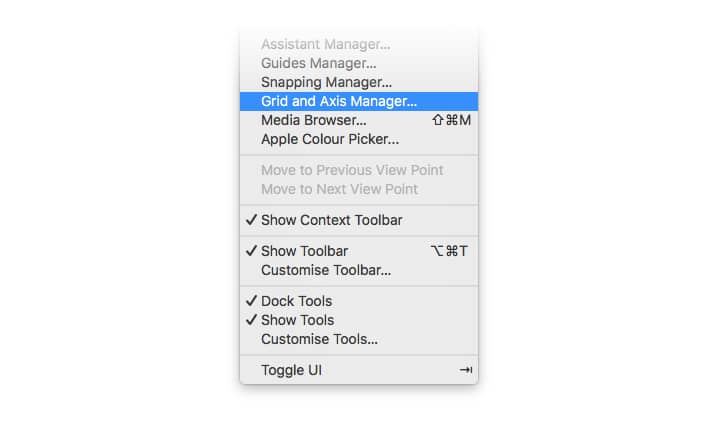Select Move to Previous View Point
Viewport: 717px width, 423px height.
[359, 170]
